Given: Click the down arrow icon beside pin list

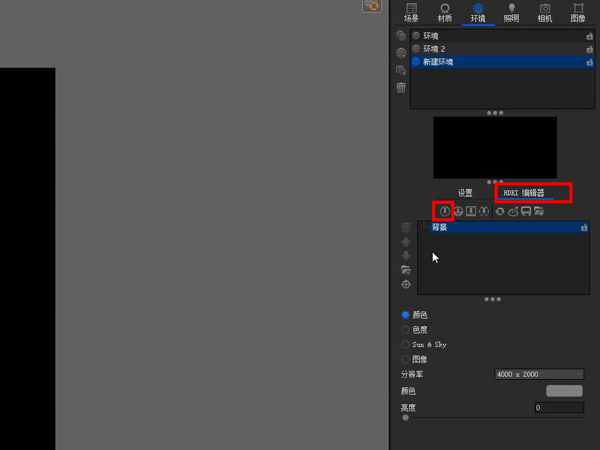Looking at the screenshot, I should (406, 256).
